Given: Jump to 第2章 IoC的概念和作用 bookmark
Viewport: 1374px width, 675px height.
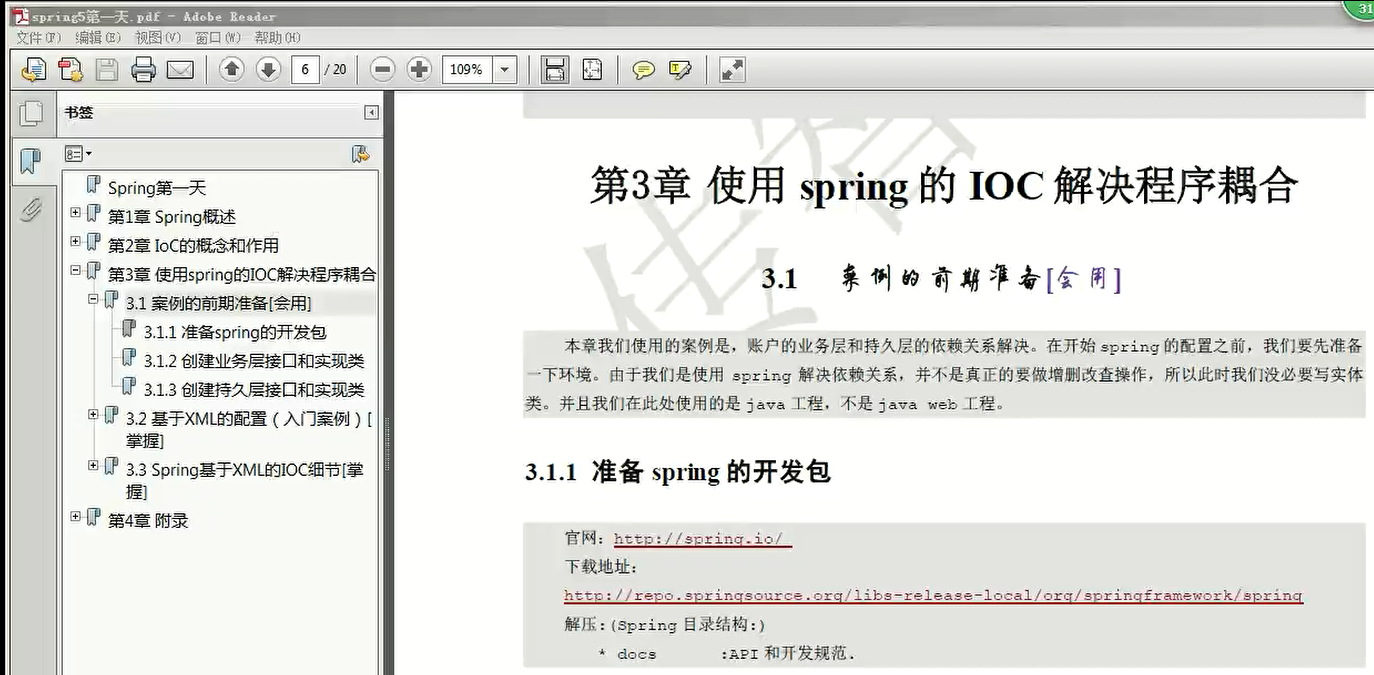Looking at the screenshot, I should click(x=193, y=246).
